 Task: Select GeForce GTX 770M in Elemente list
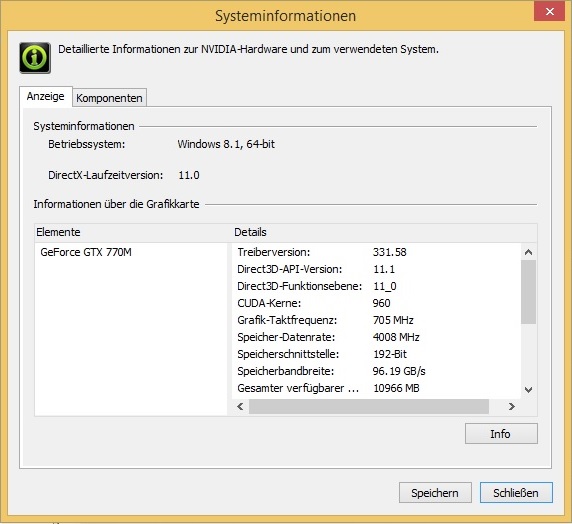point(86,252)
